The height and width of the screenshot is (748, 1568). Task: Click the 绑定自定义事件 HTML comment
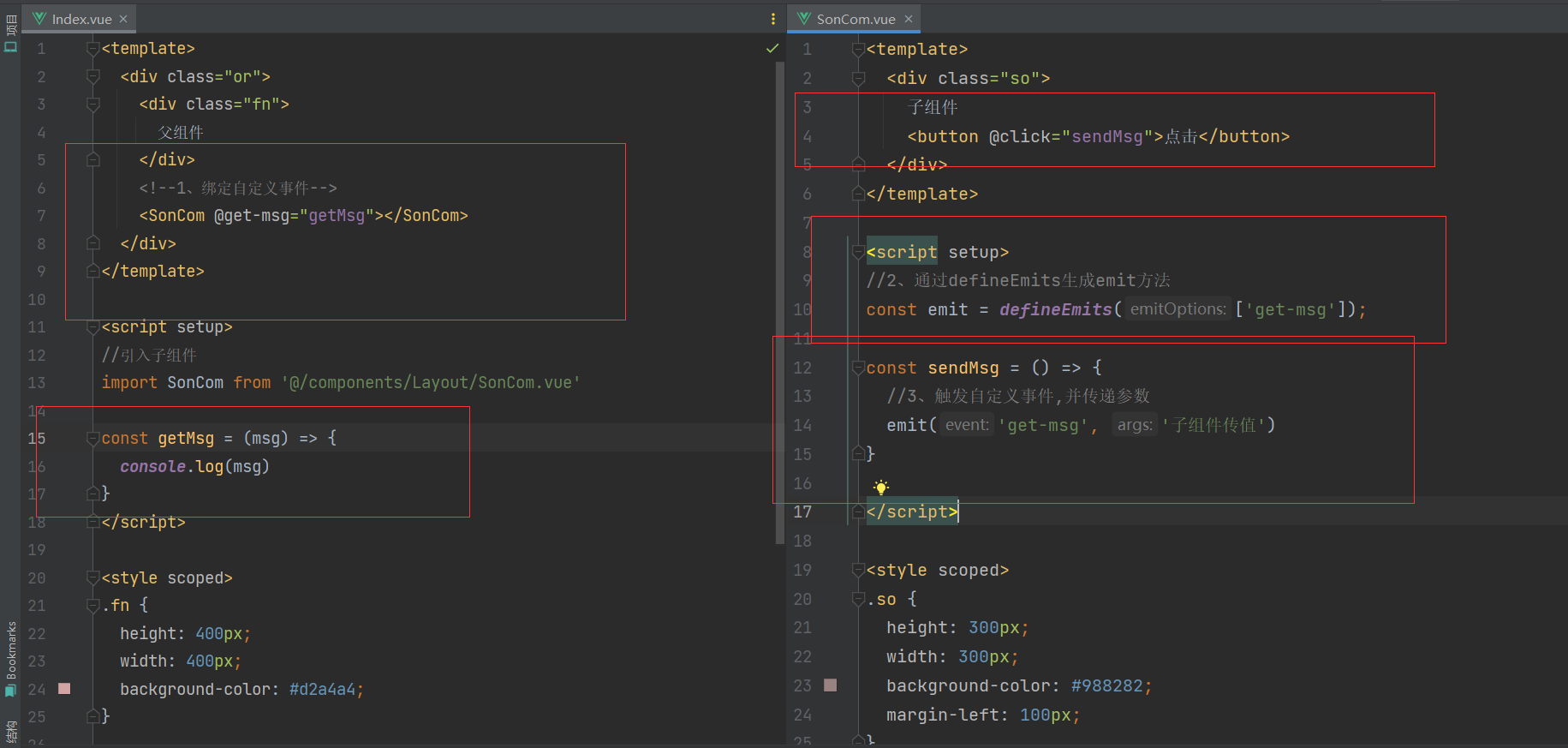[238, 188]
